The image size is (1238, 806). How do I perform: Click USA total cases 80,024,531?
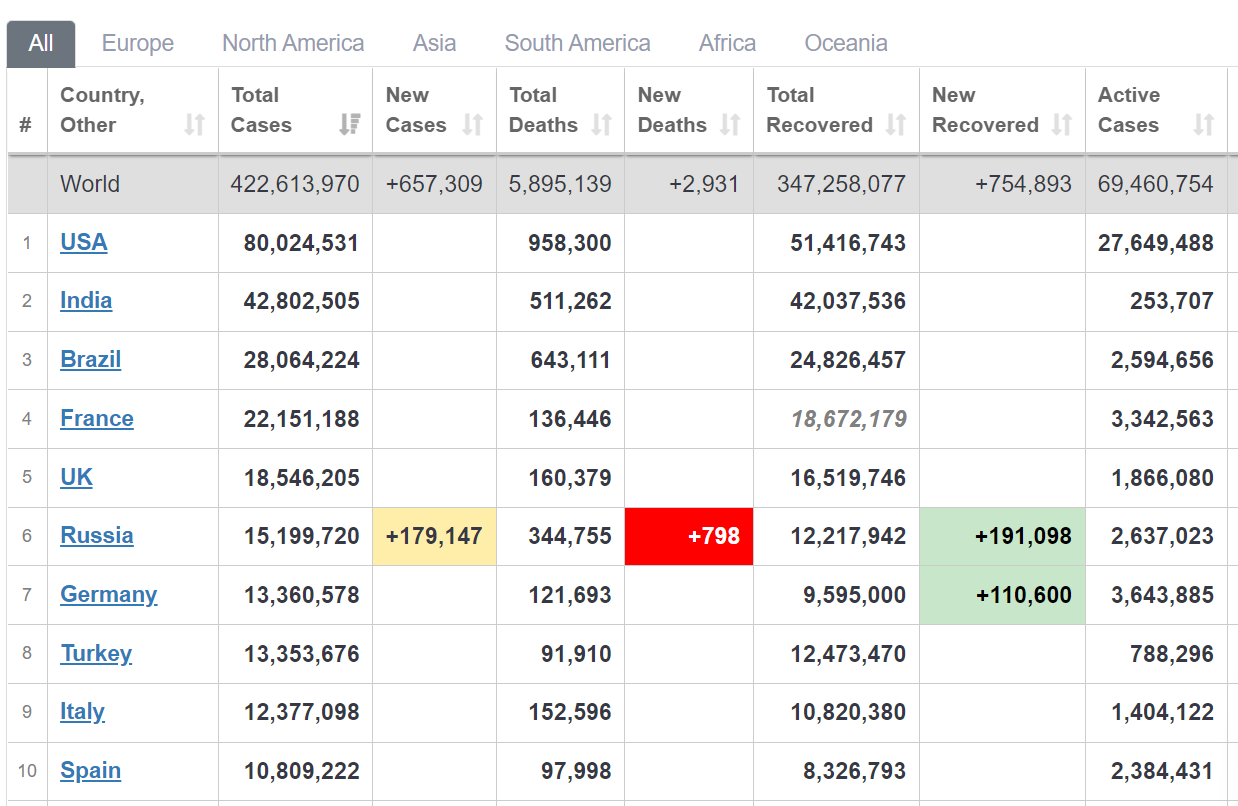(x=301, y=243)
